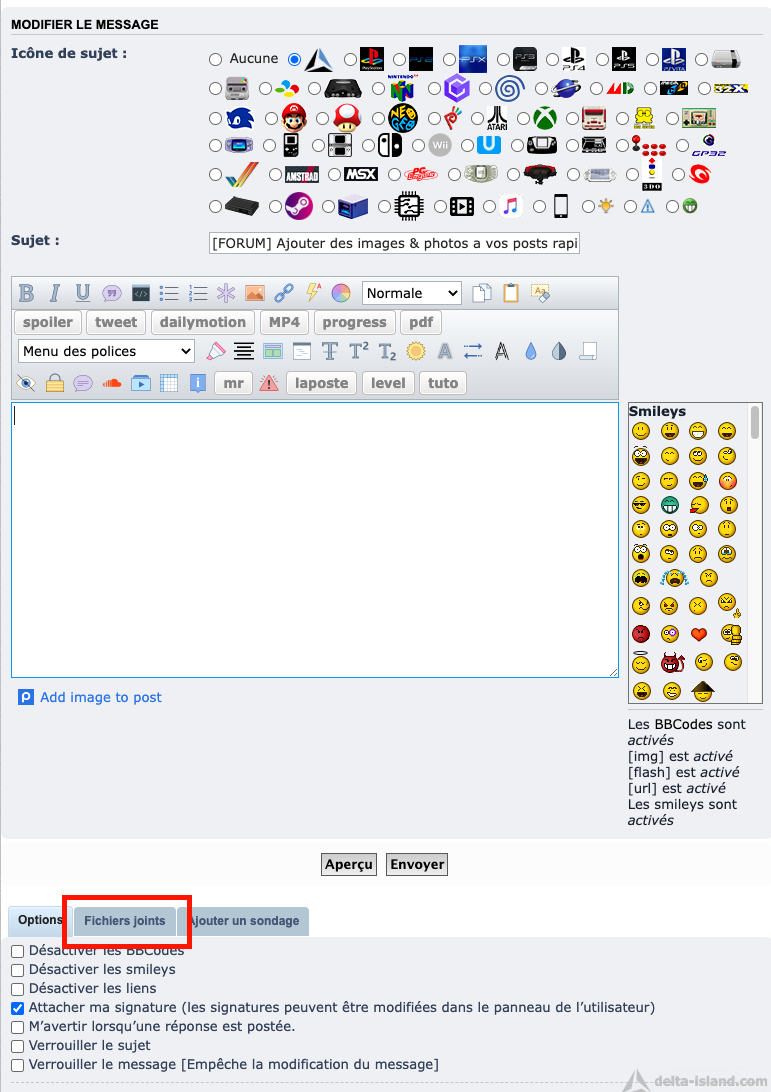This screenshot has width=771, height=1092.
Task: Insert an image via the picture icon
Action: click(x=255, y=293)
